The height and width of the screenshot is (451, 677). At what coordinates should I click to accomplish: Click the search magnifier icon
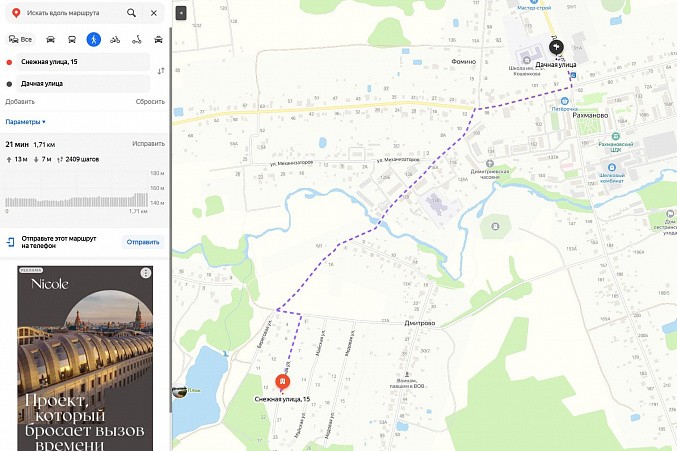[x=131, y=13]
